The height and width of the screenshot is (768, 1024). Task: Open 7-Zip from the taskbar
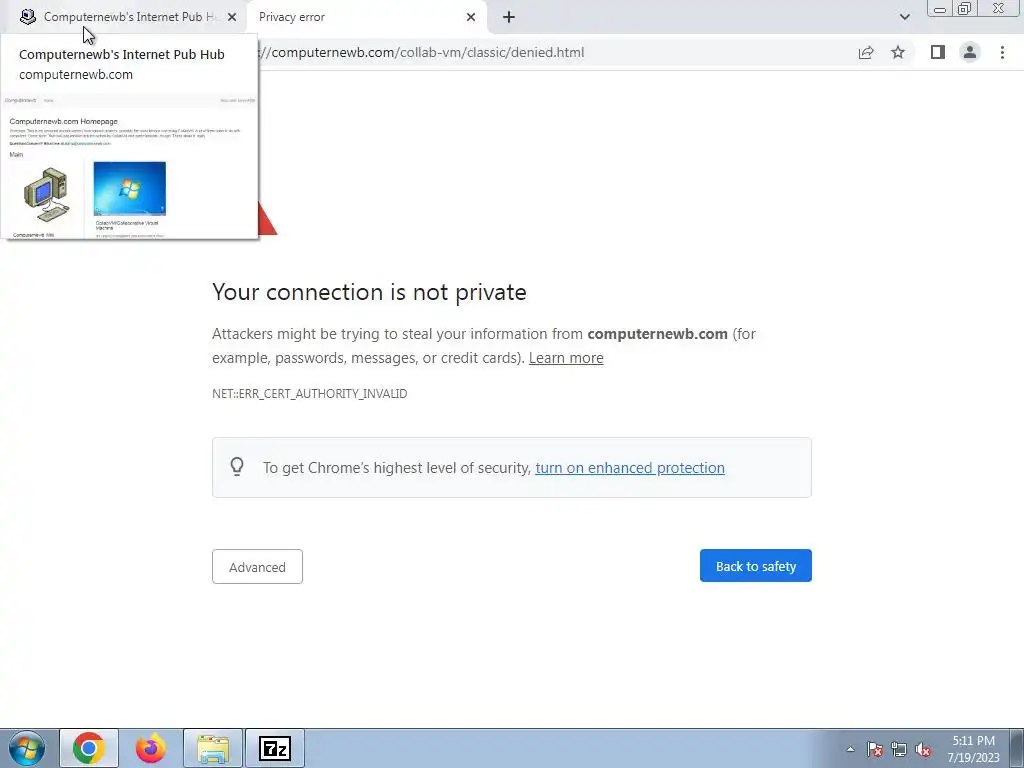coord(274,748)
